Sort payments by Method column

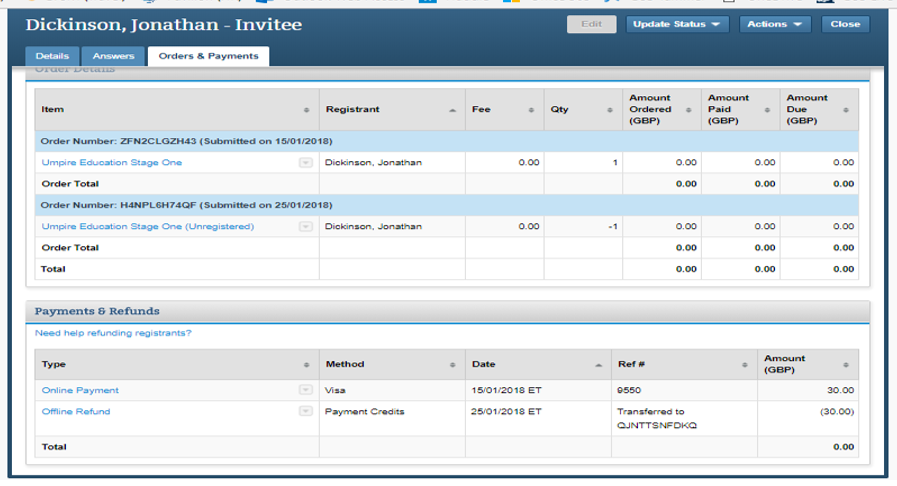(392, 364)
